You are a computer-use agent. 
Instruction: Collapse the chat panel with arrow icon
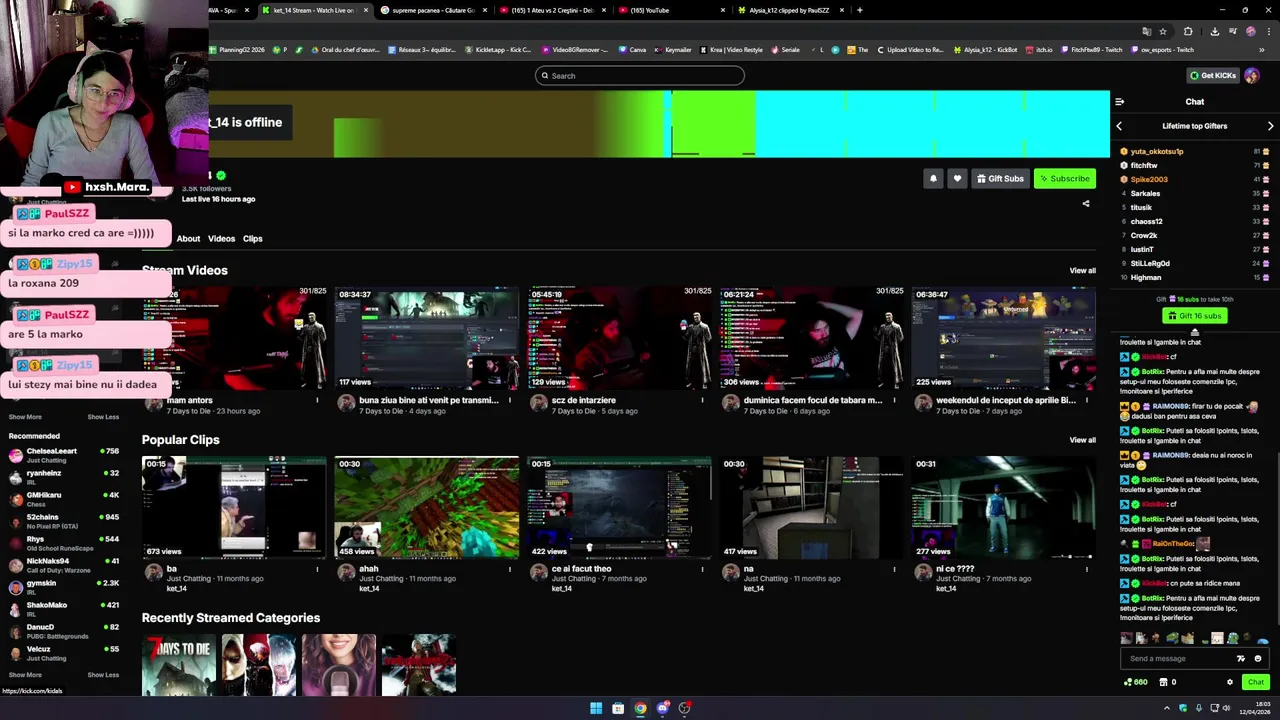1119,101
